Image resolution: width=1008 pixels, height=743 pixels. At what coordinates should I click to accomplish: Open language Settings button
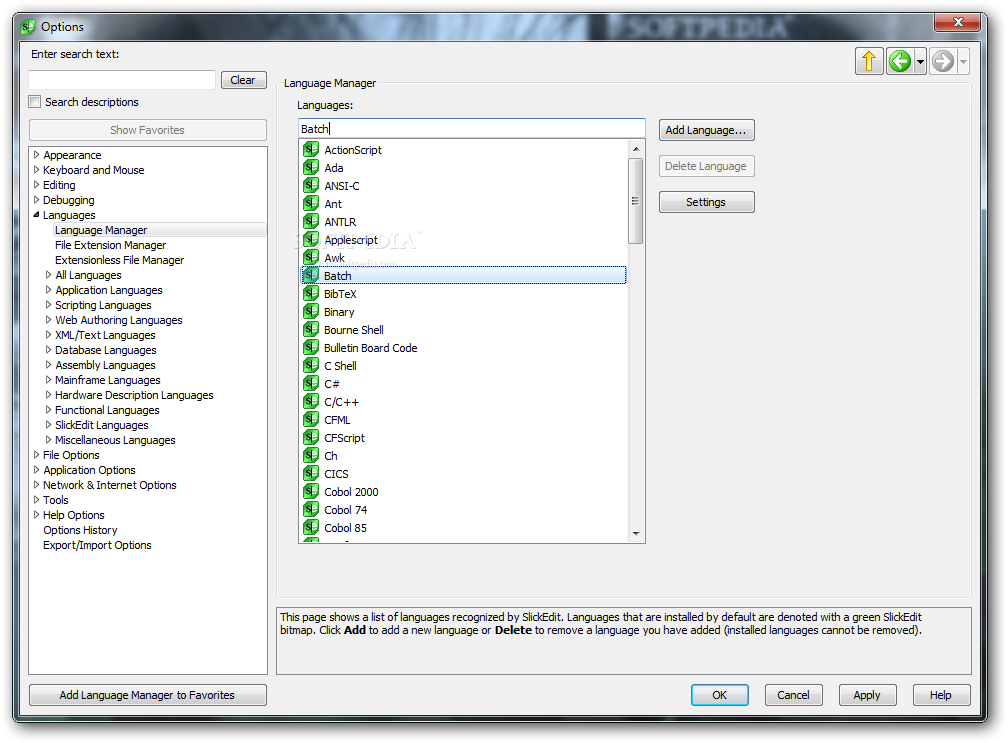tap(706, 202)
